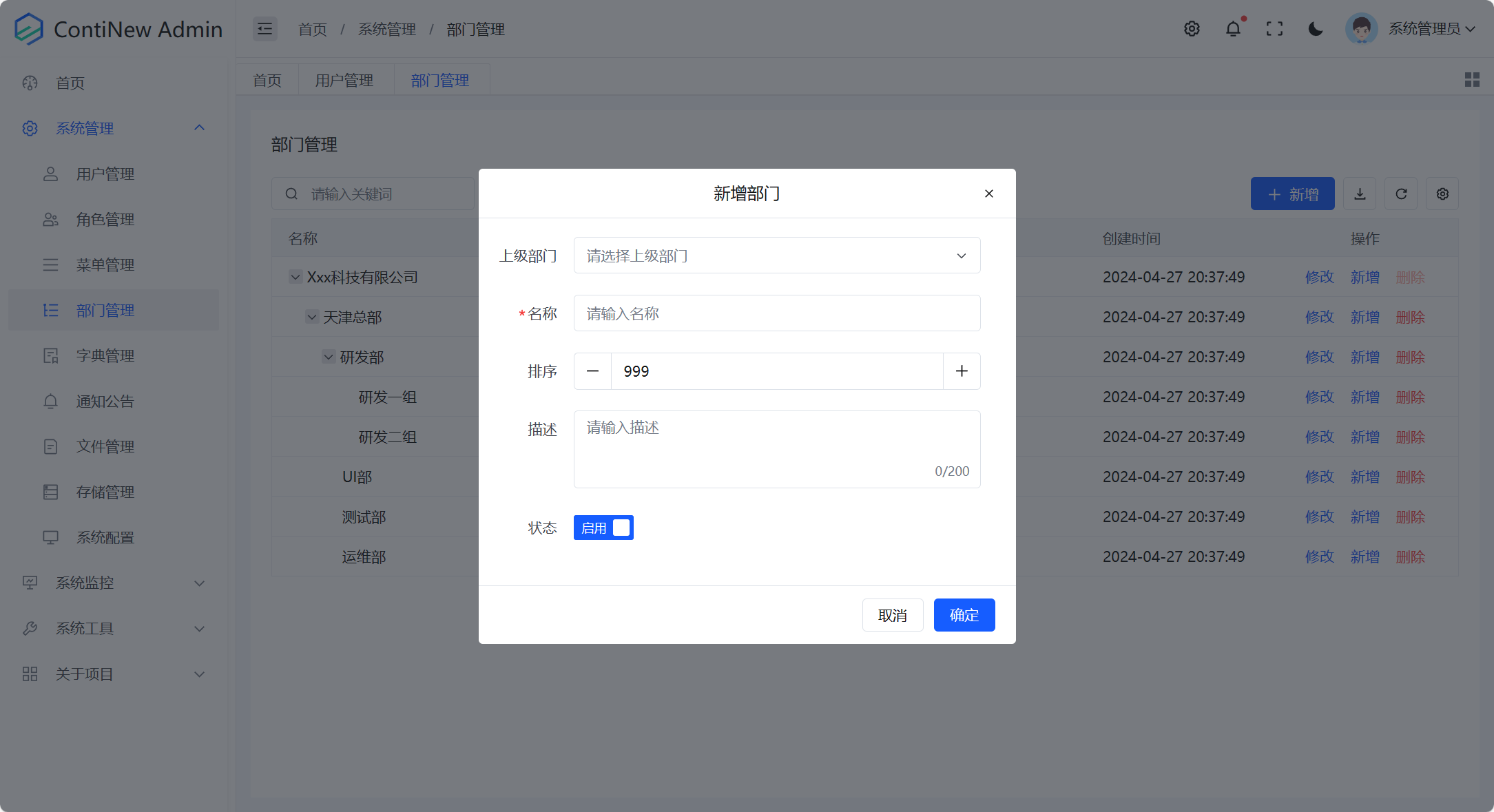Open the notification bell in the top bar
Screen dimensions: 1494x812
click(x=1233, y=28)
